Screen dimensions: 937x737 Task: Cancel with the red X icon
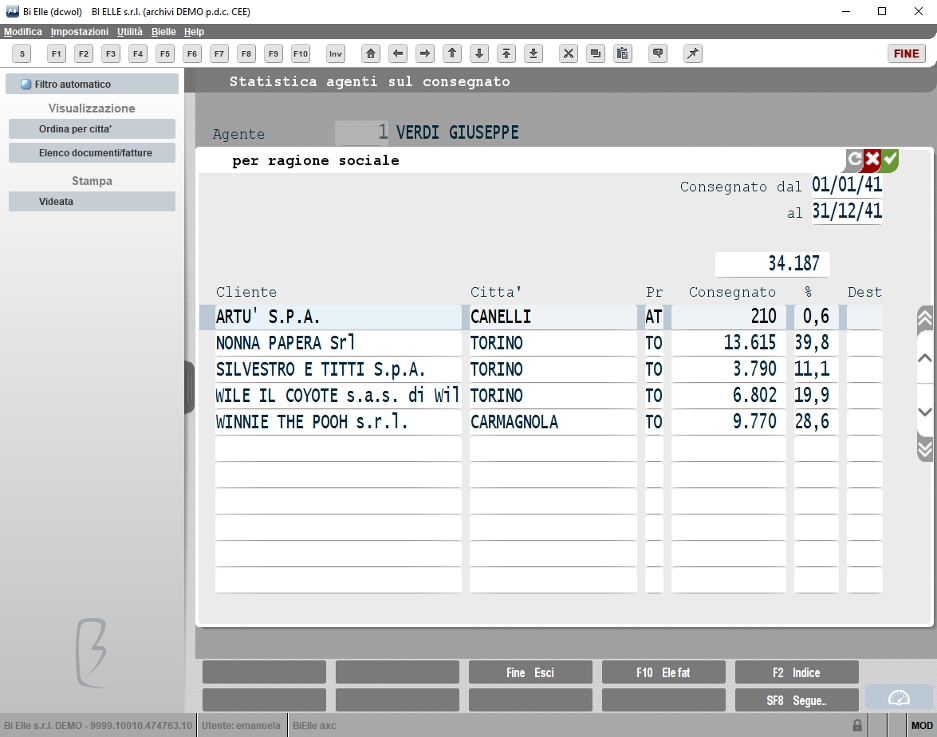[x=872, y=159]
